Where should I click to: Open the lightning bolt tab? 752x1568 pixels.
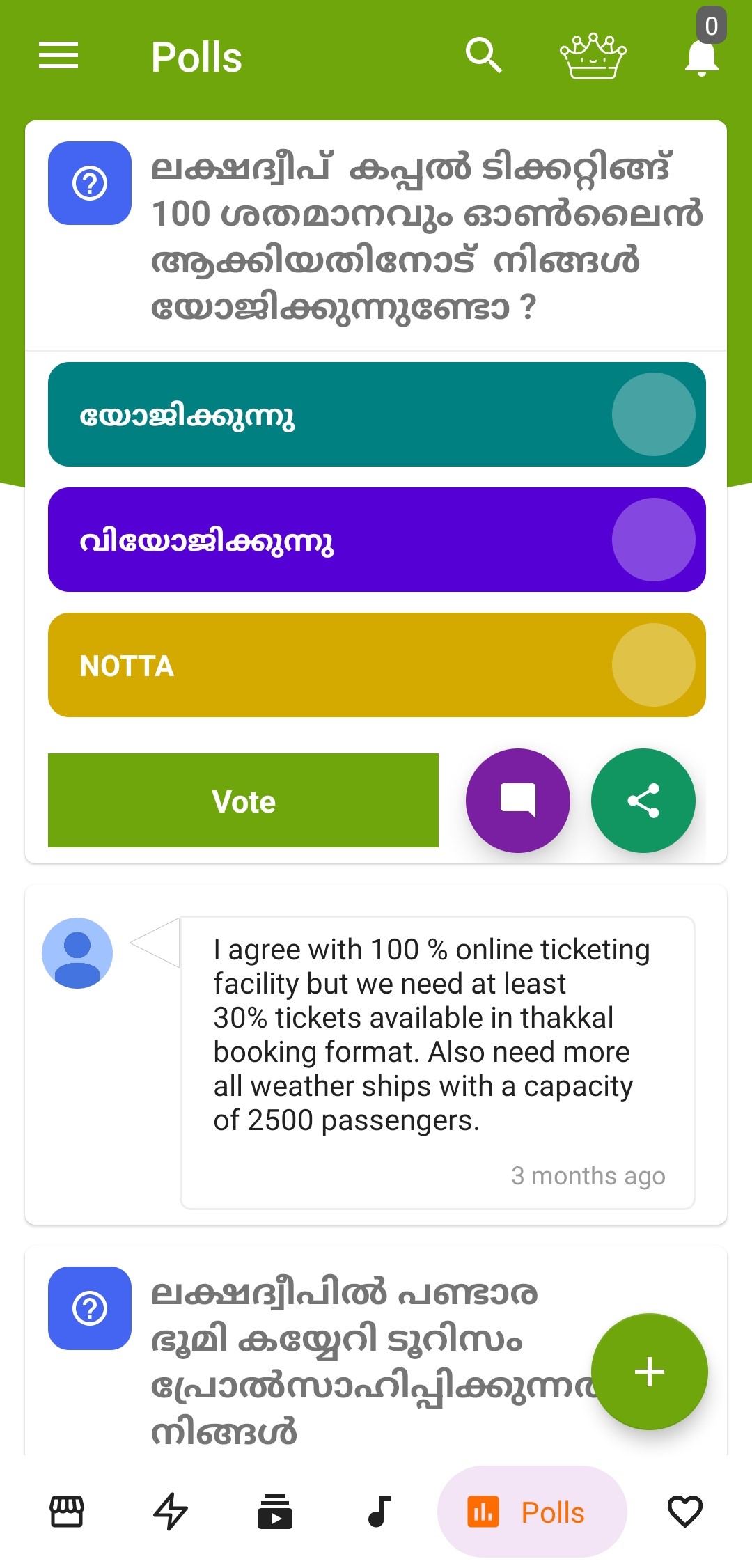pos(171,1512)
